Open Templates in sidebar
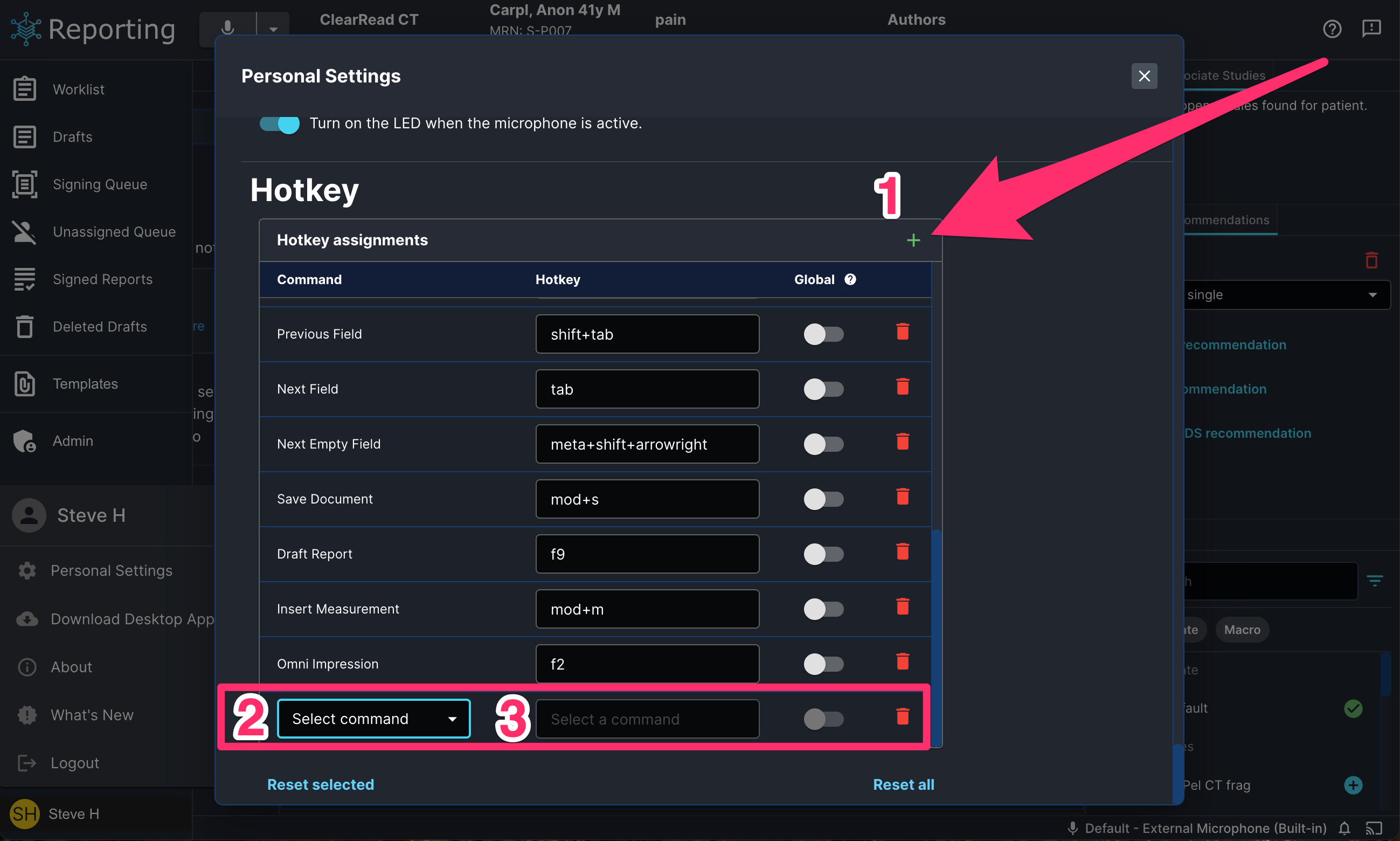The height and width of the screenshot is (841, 1400). [85, 384]
